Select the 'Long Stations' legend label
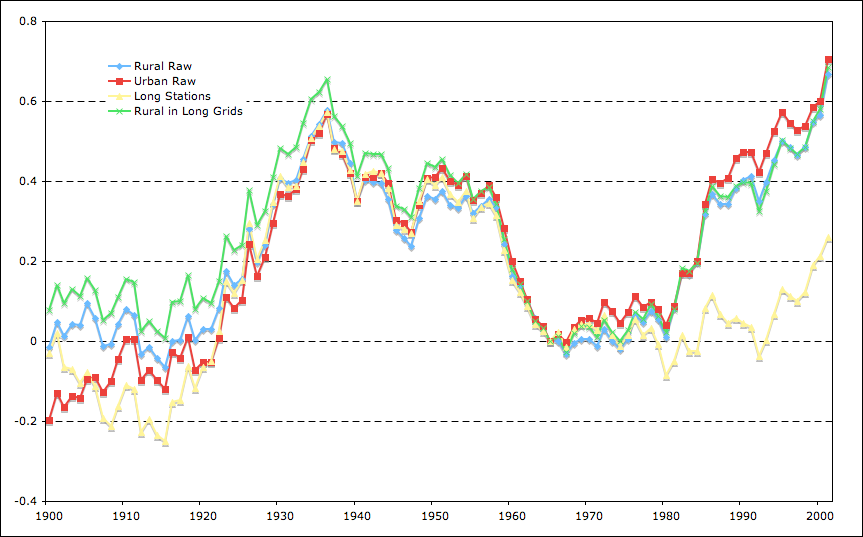Image resolution: width=863 pixels, height=537 pixels. tap(171, 96)
